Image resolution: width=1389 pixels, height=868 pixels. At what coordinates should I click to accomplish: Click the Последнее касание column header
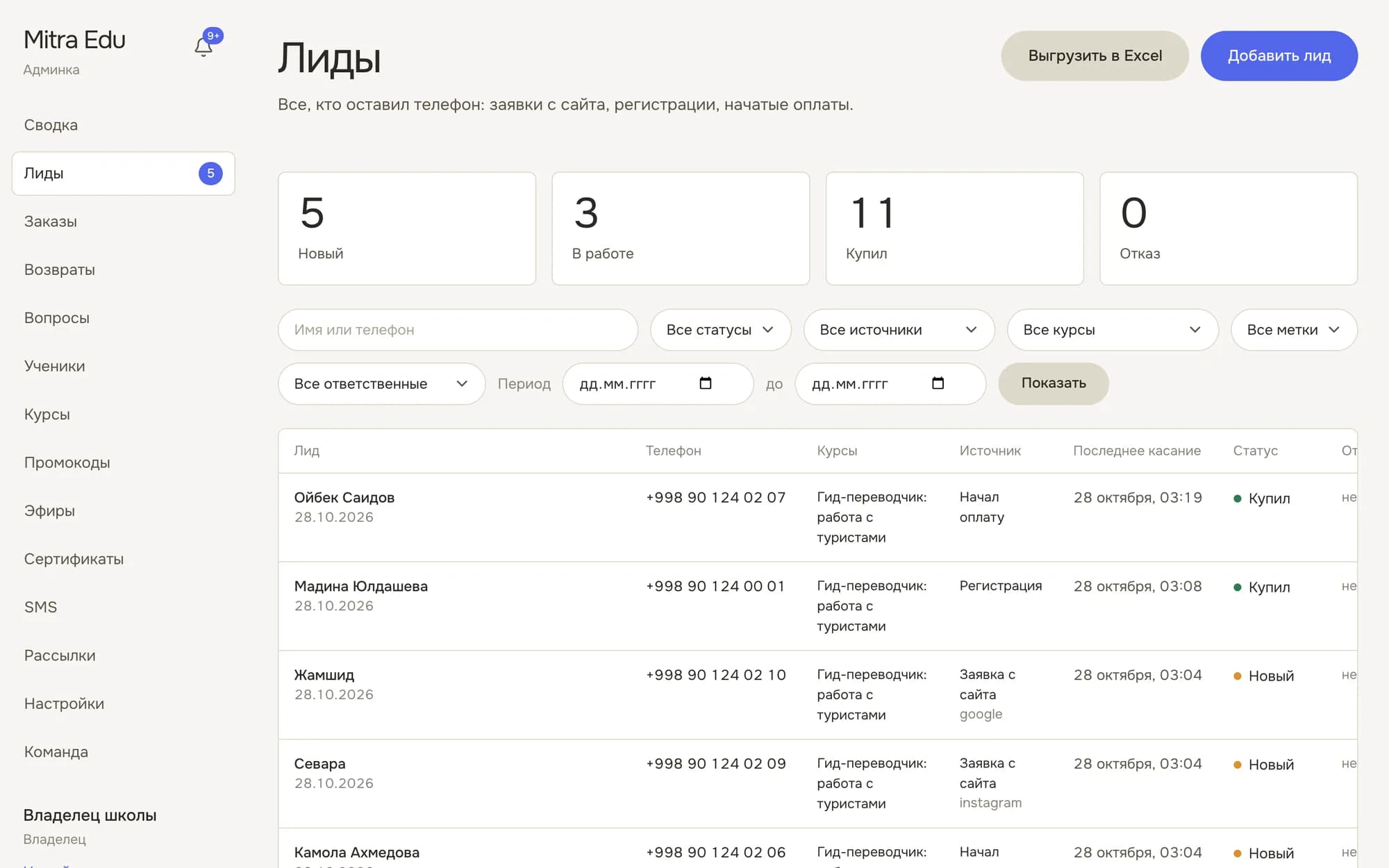1136,451
